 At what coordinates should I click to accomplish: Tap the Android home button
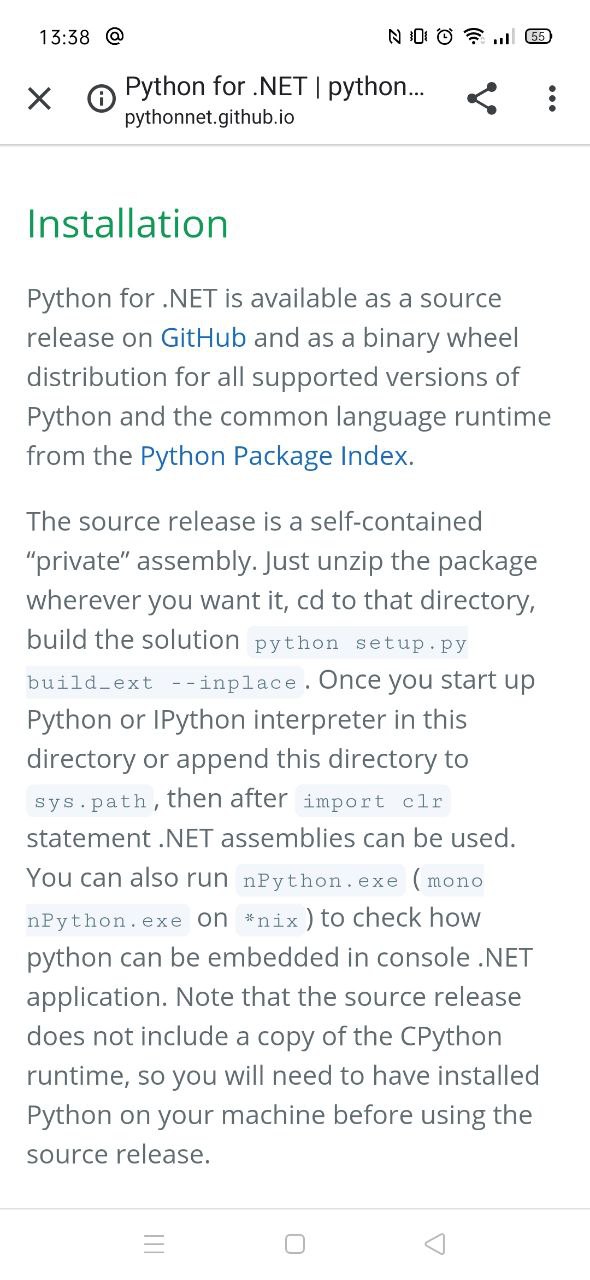(x=295, y=1244)
